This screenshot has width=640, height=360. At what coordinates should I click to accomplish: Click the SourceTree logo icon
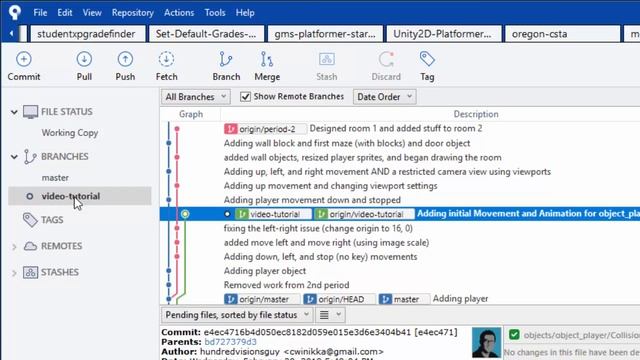pos(15,12)
